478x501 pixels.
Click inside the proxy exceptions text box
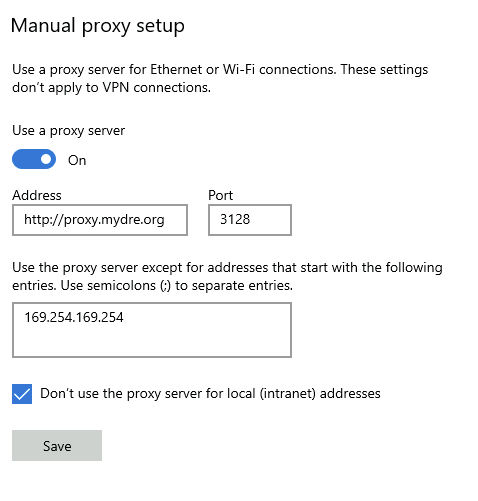coord(152,330)
